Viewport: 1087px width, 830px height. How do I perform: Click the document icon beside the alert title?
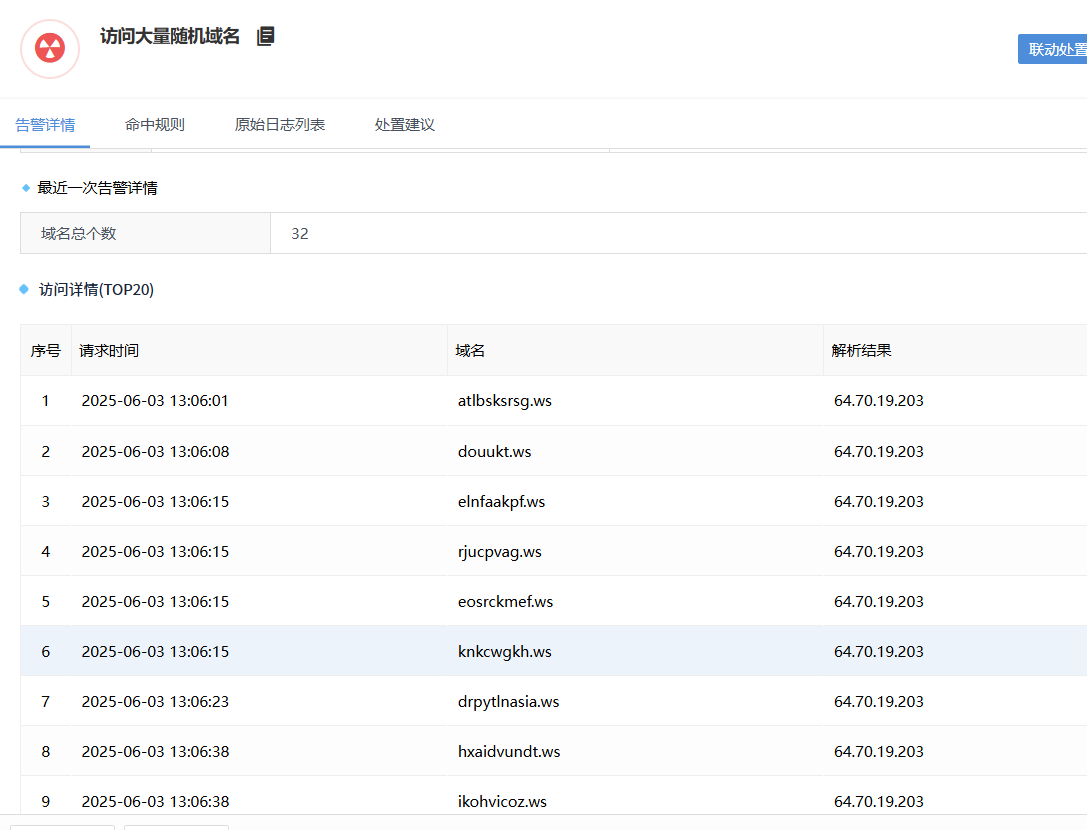click(265, 36)
